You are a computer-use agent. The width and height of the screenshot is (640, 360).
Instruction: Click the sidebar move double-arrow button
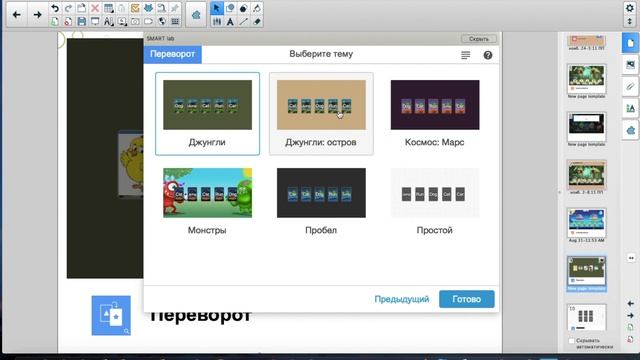631,258
